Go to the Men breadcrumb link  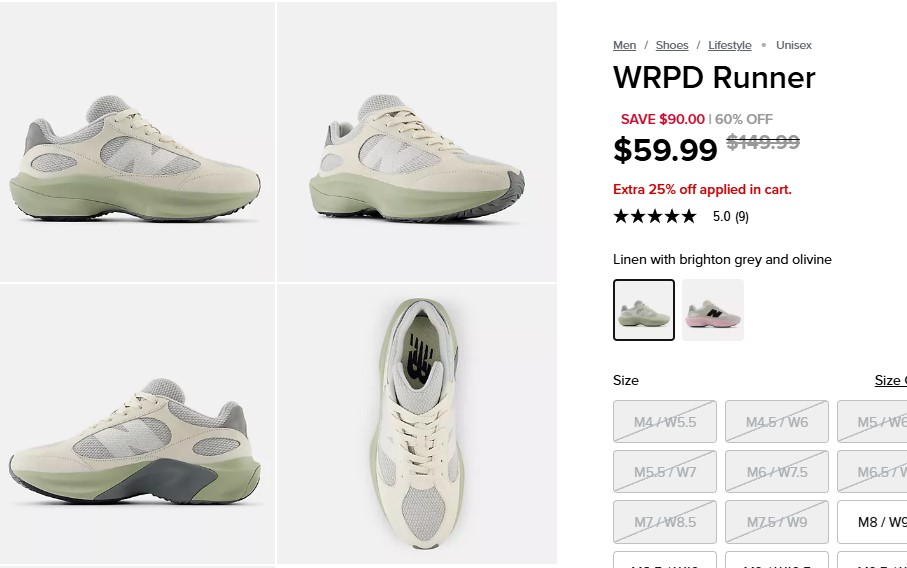click(624, 45)
